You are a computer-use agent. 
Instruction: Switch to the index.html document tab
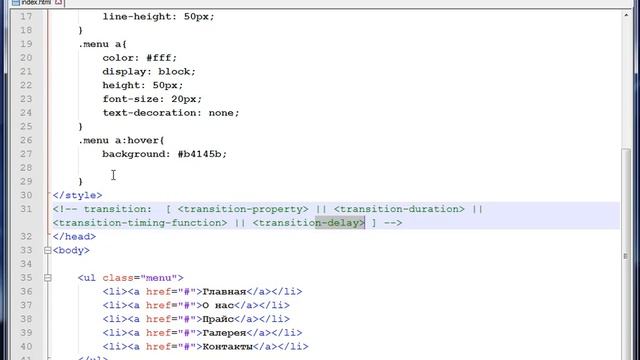pos(37,2)
